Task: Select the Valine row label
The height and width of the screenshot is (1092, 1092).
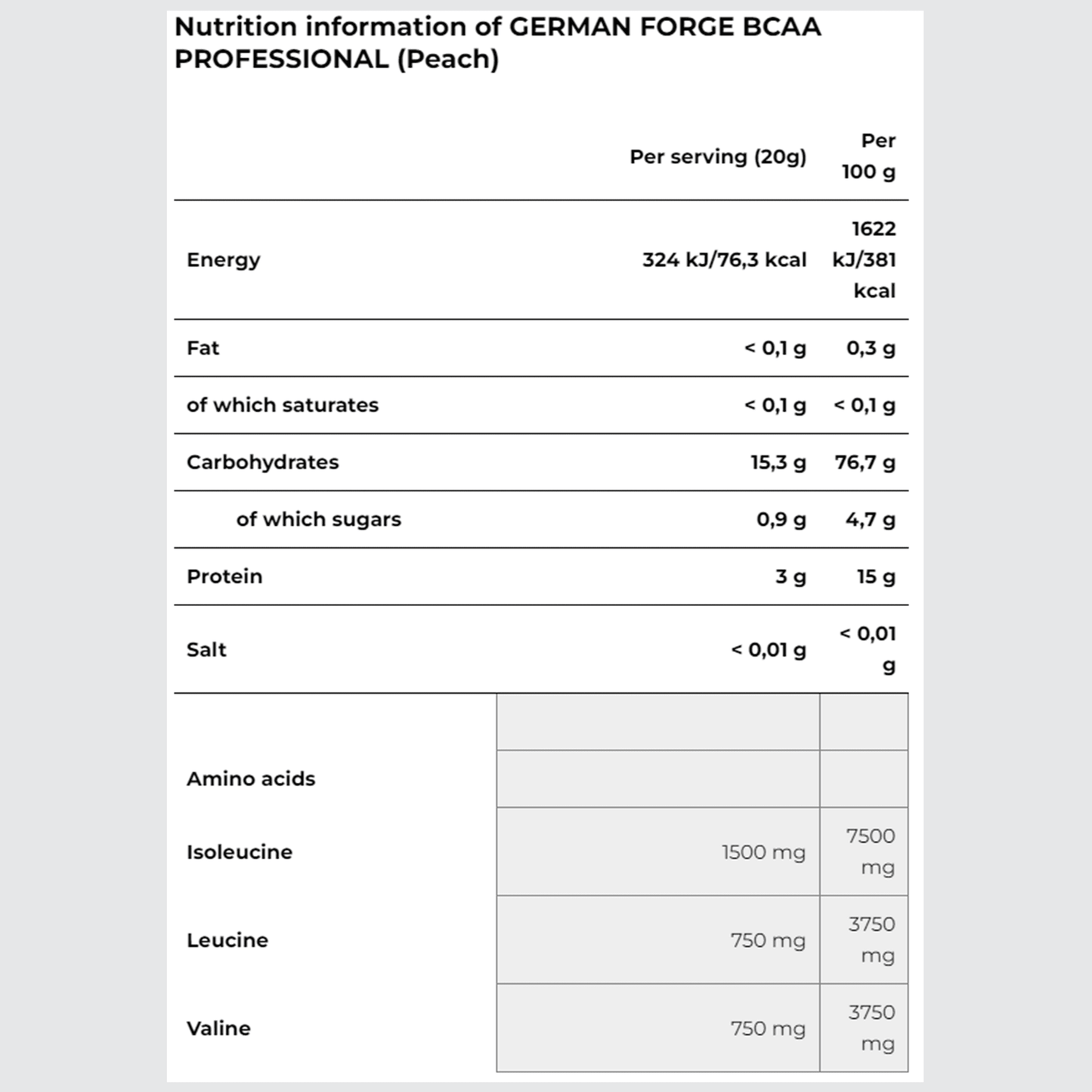Action: point(218,1029)
